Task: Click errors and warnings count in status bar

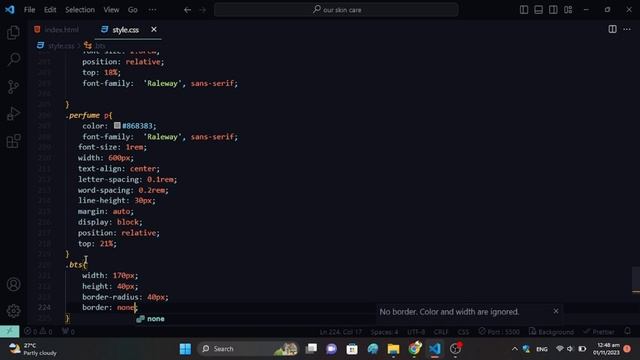Action: (38, 331)
